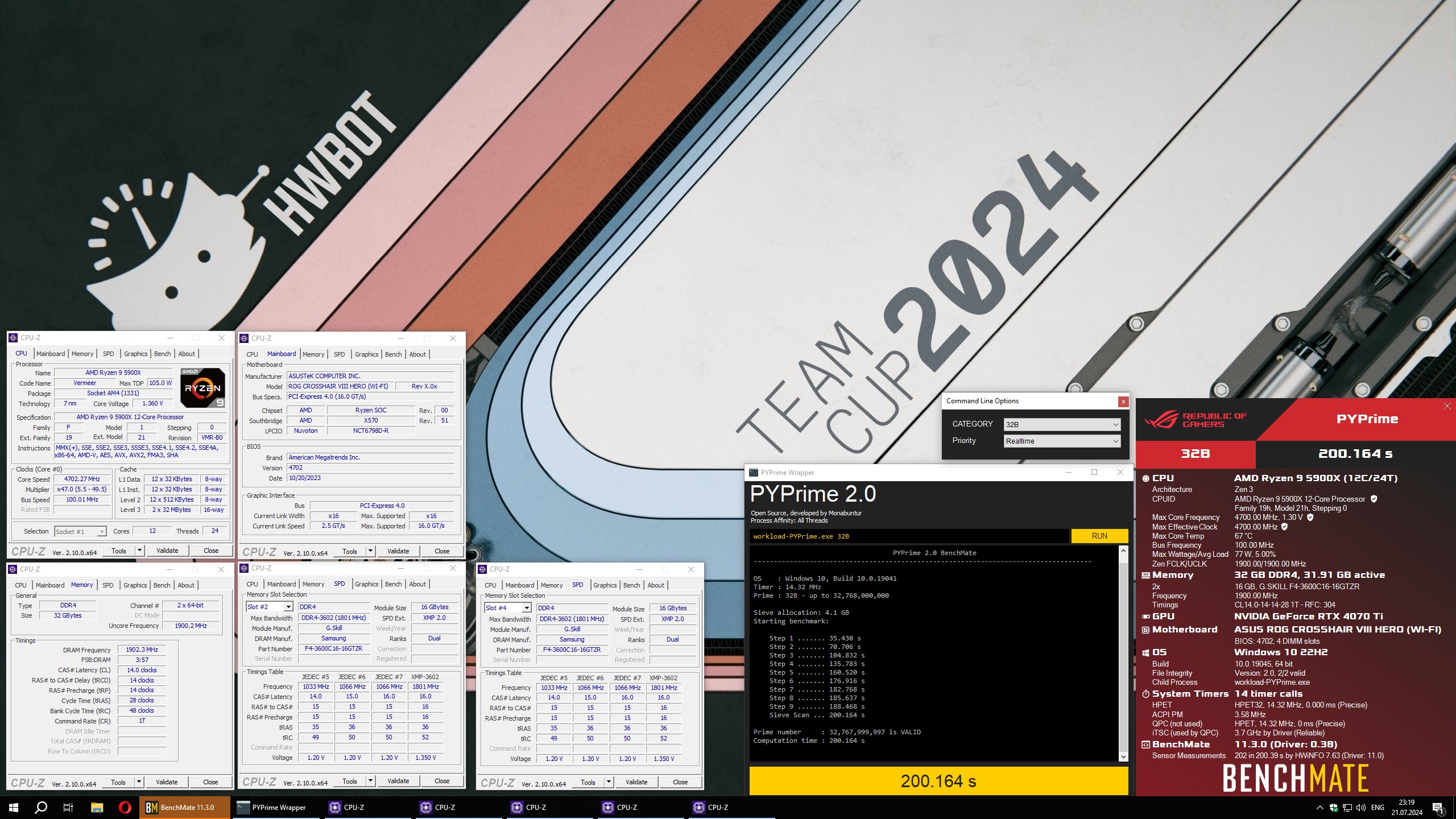Switch to Bench tab in CPU-Z CPU window
This screenshot has width=1456, height=819.
pyautogui.click(x=162, y=354)
